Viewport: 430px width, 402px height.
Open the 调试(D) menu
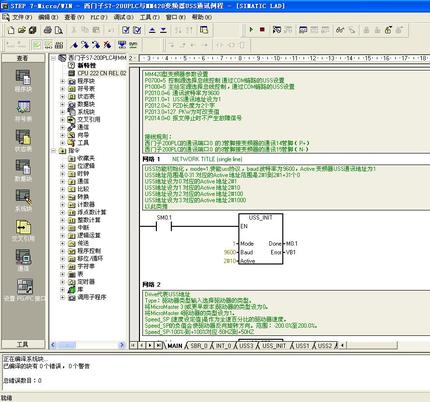tap(124, 17)
